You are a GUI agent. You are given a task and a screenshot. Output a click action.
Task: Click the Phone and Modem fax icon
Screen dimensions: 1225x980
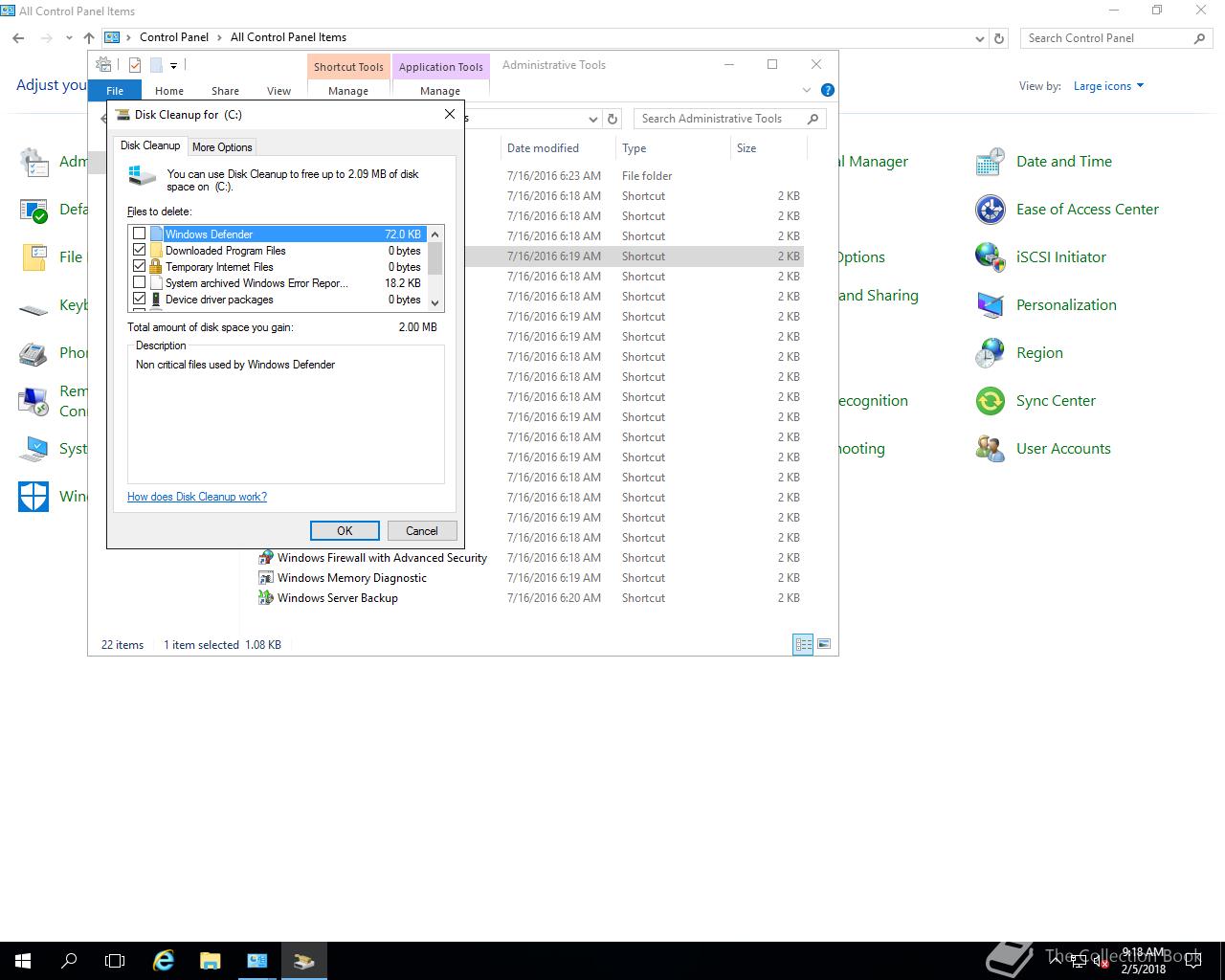(x=33, y=353)
